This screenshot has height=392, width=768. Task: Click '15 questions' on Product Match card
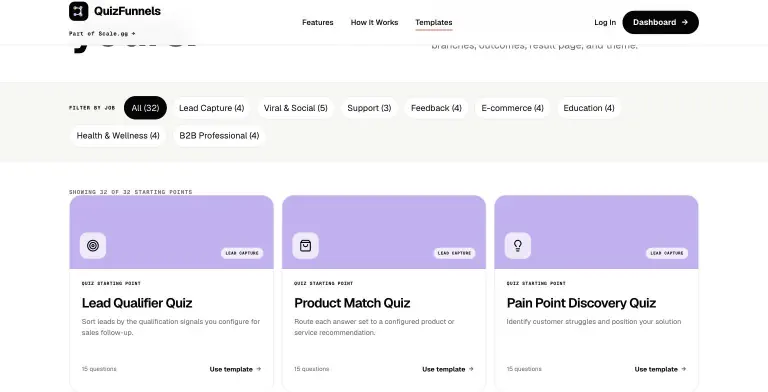pyautogui.click(x=312, y=369)
